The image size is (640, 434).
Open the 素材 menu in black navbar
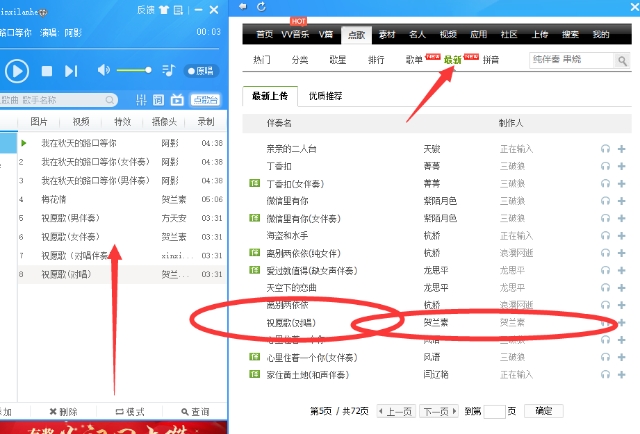click(x=388, y=34)
